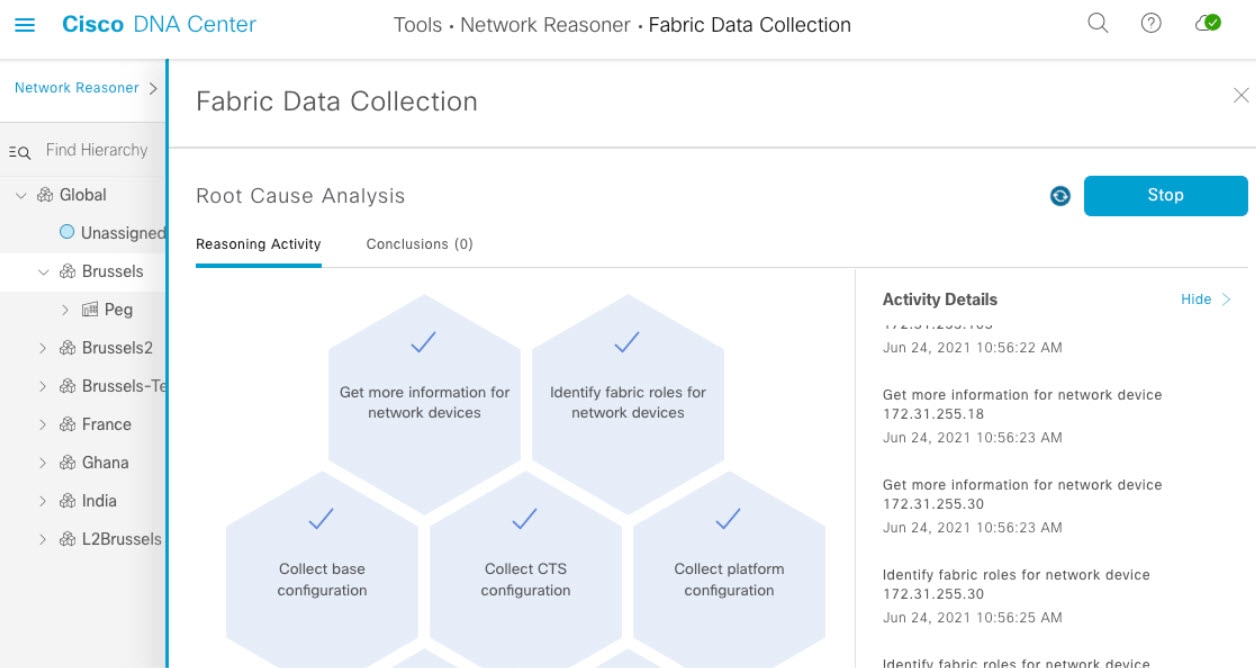Select the Ghana site label
Image resolution: width=1256 pixels, height=668 pixels.
point(105,462)
